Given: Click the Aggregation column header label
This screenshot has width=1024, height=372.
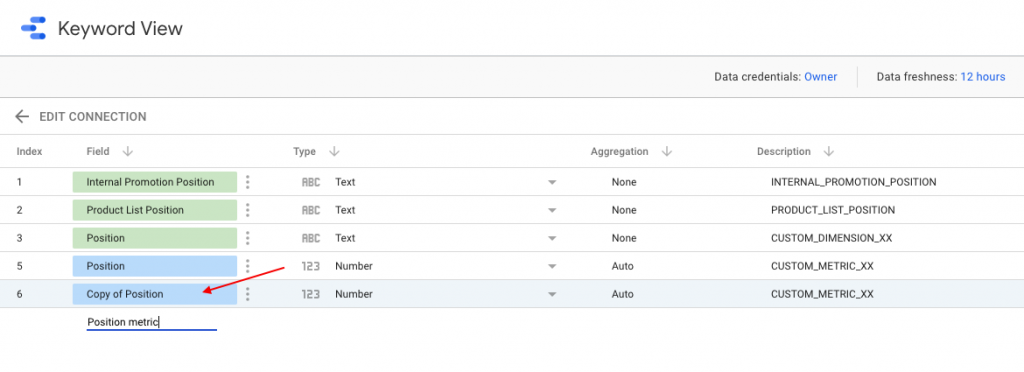Looking at the screenshot, I should [619, 151].
